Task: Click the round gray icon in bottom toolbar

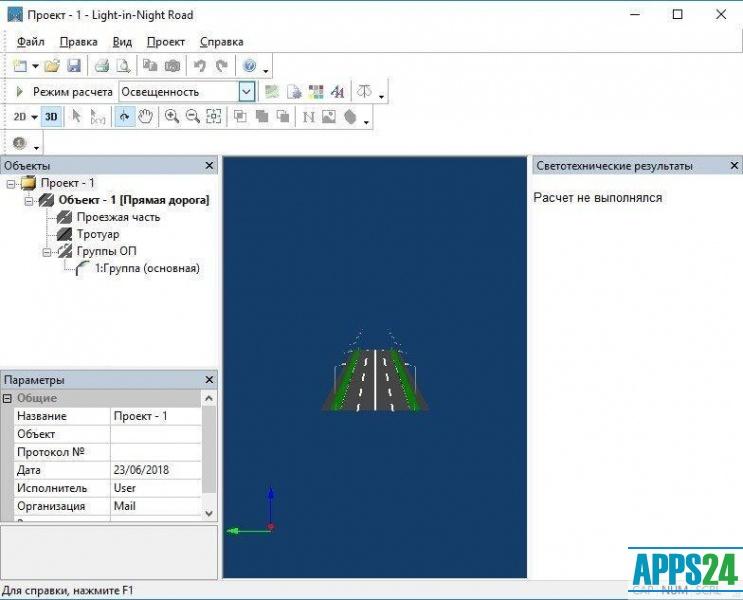Action: tap(19, 142)
